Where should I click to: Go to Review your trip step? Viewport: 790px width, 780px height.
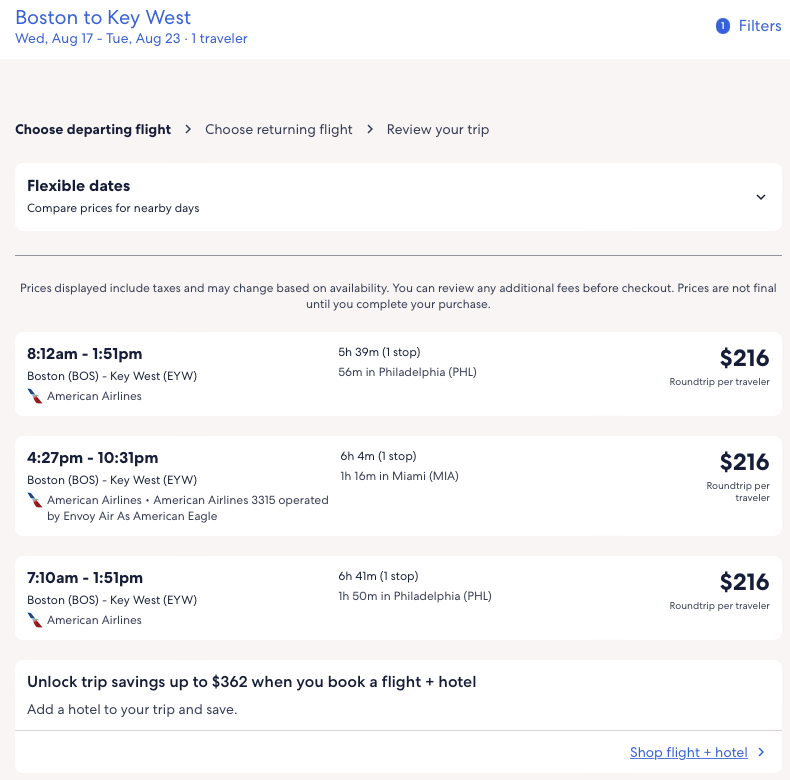click(438, 129)
